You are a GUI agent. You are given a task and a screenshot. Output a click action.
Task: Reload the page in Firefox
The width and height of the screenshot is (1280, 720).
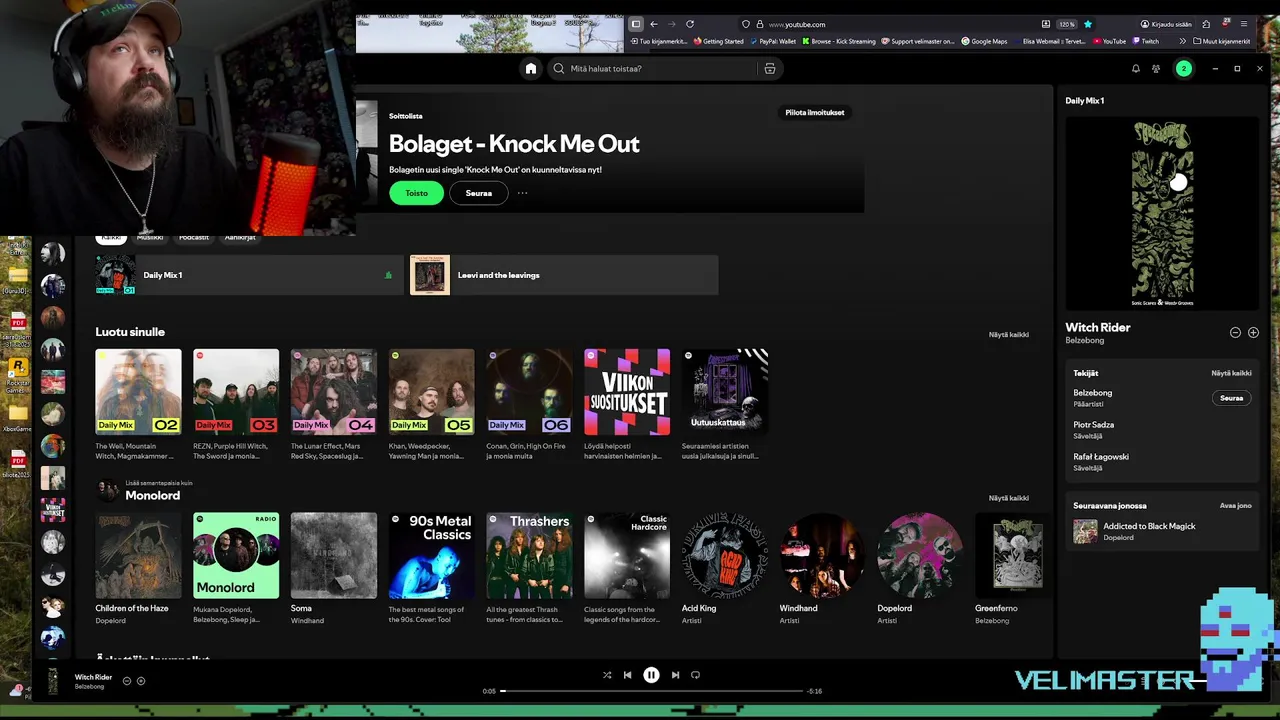pyautogui.click(x=690, y=24)
